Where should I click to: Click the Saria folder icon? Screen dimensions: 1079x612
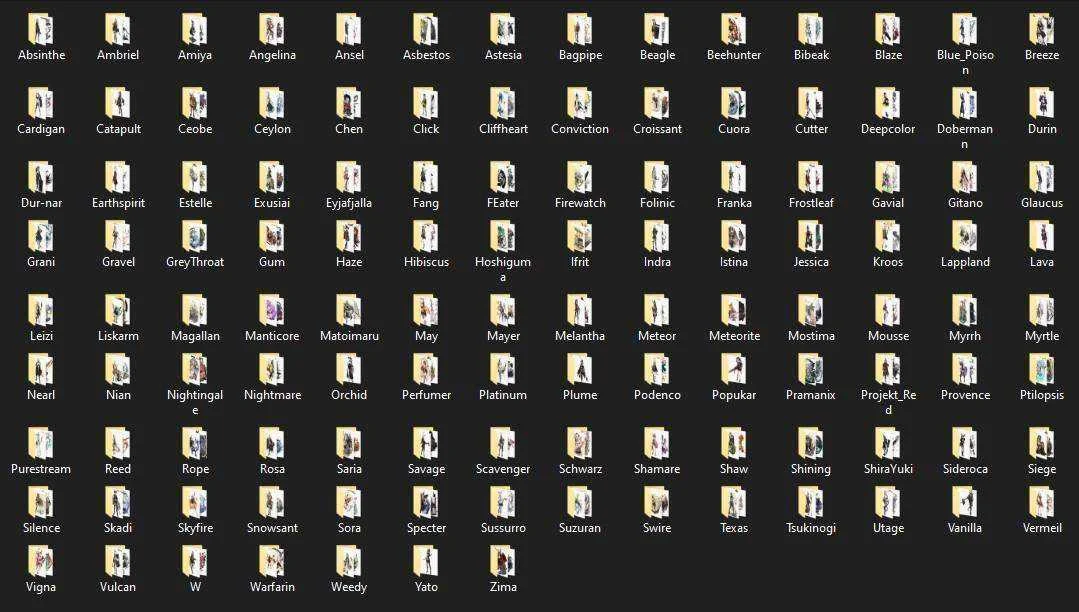pos(349,444)
